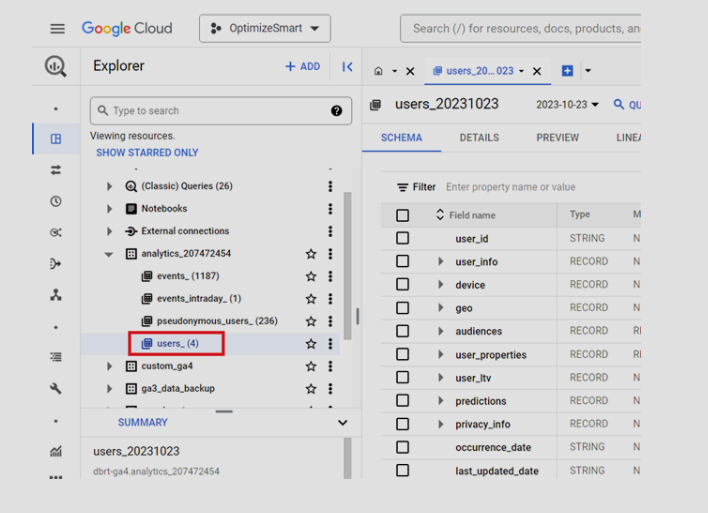Star the events_intraday_ (1) table

[311, 298]
